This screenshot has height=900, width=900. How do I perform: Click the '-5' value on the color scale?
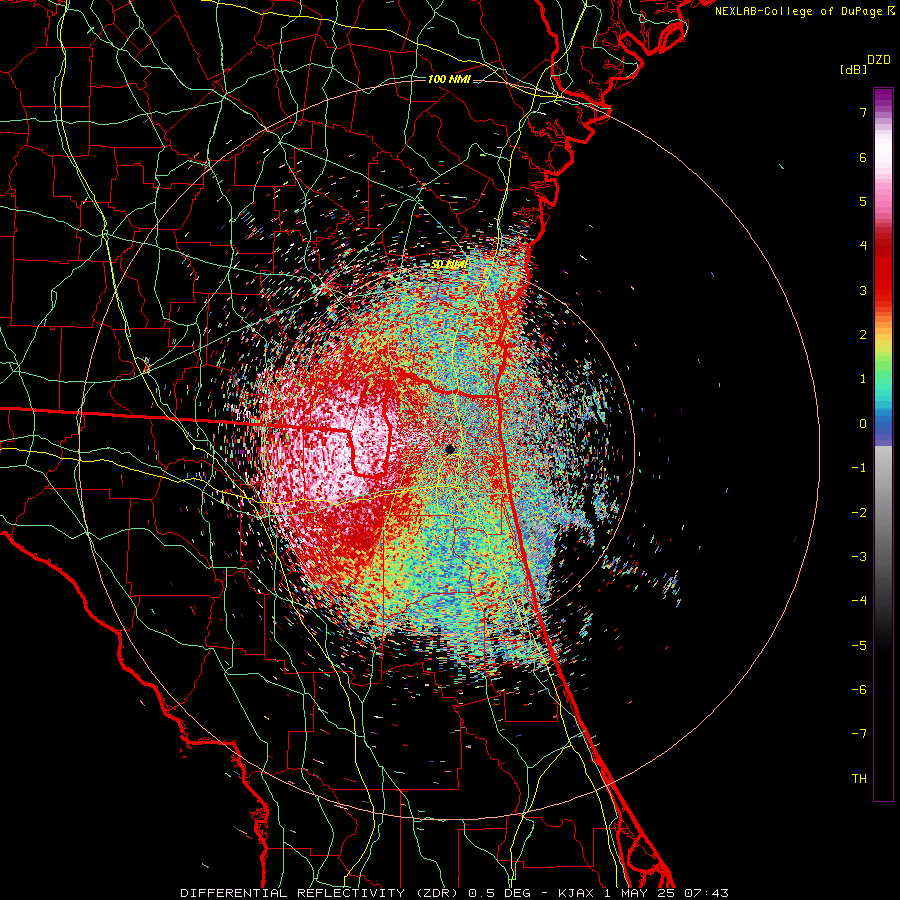859,646
